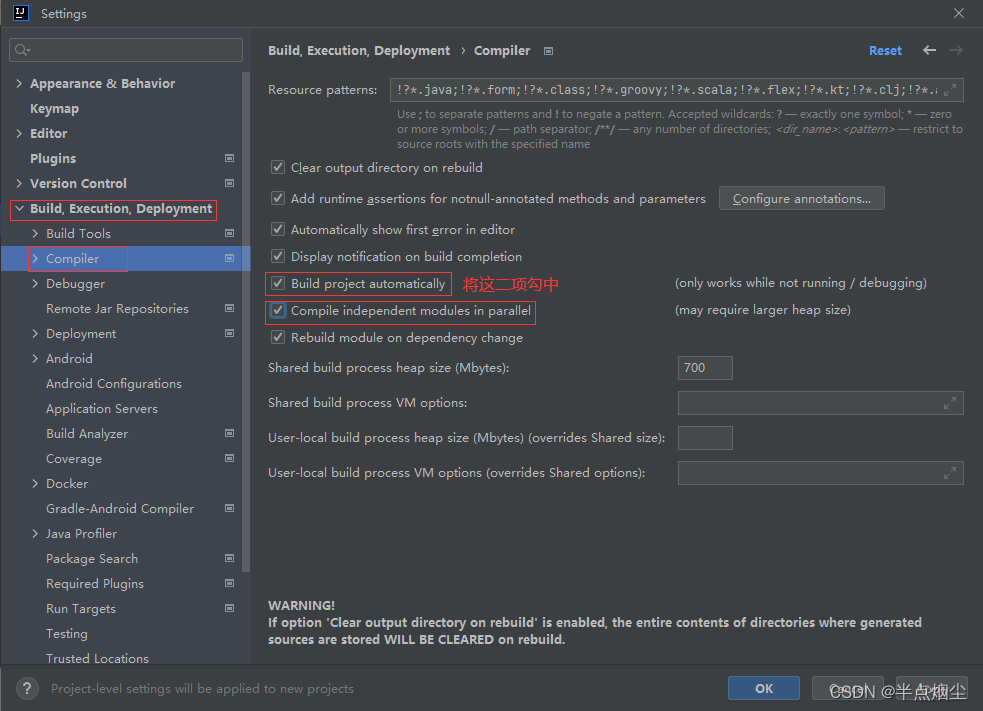Expand the Build Tools node
Image resolution: width=983 pixels, height=711 pixels.
pos(35,233)
